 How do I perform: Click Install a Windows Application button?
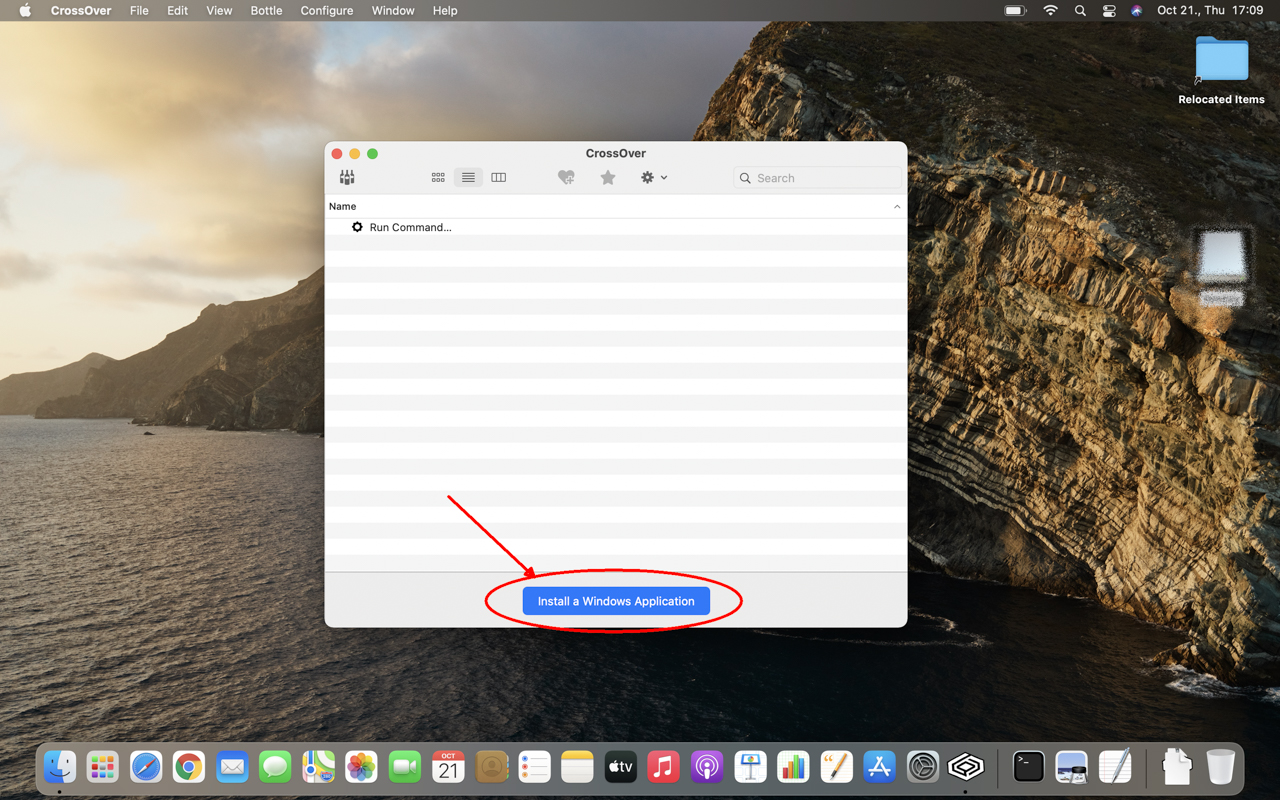tap(616, 601)
